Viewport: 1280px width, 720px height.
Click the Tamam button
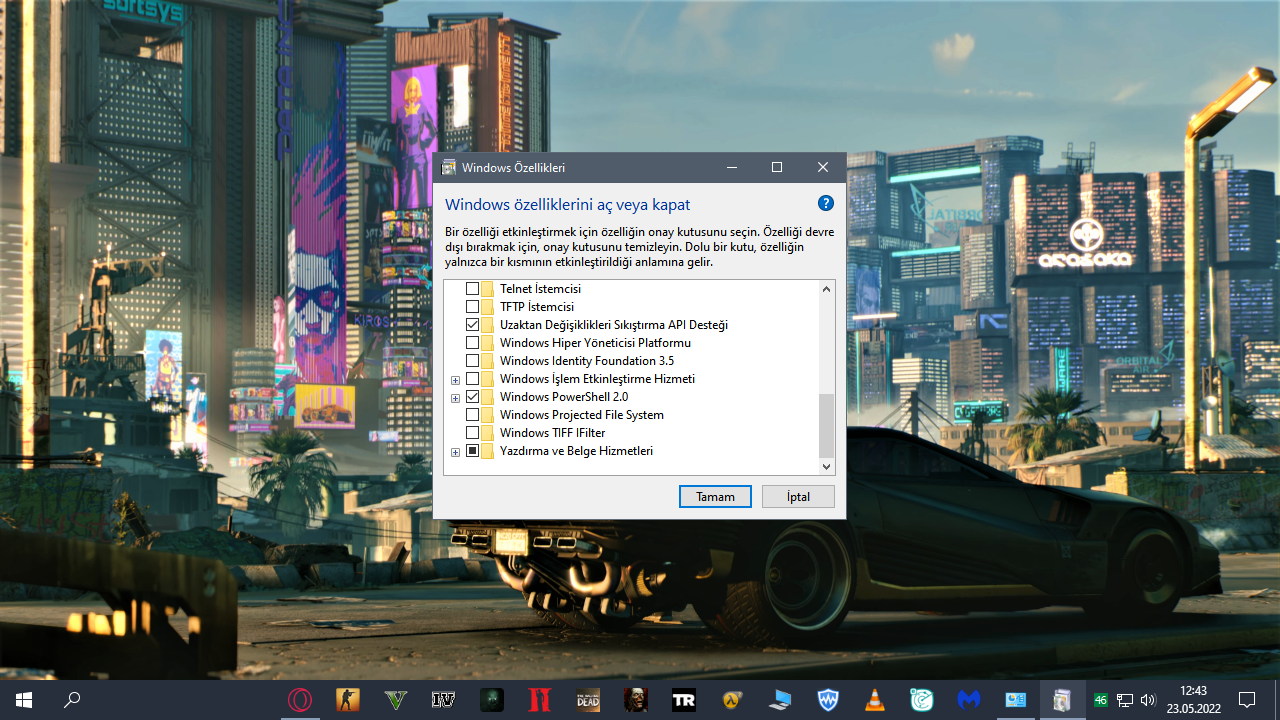[715, 496]
